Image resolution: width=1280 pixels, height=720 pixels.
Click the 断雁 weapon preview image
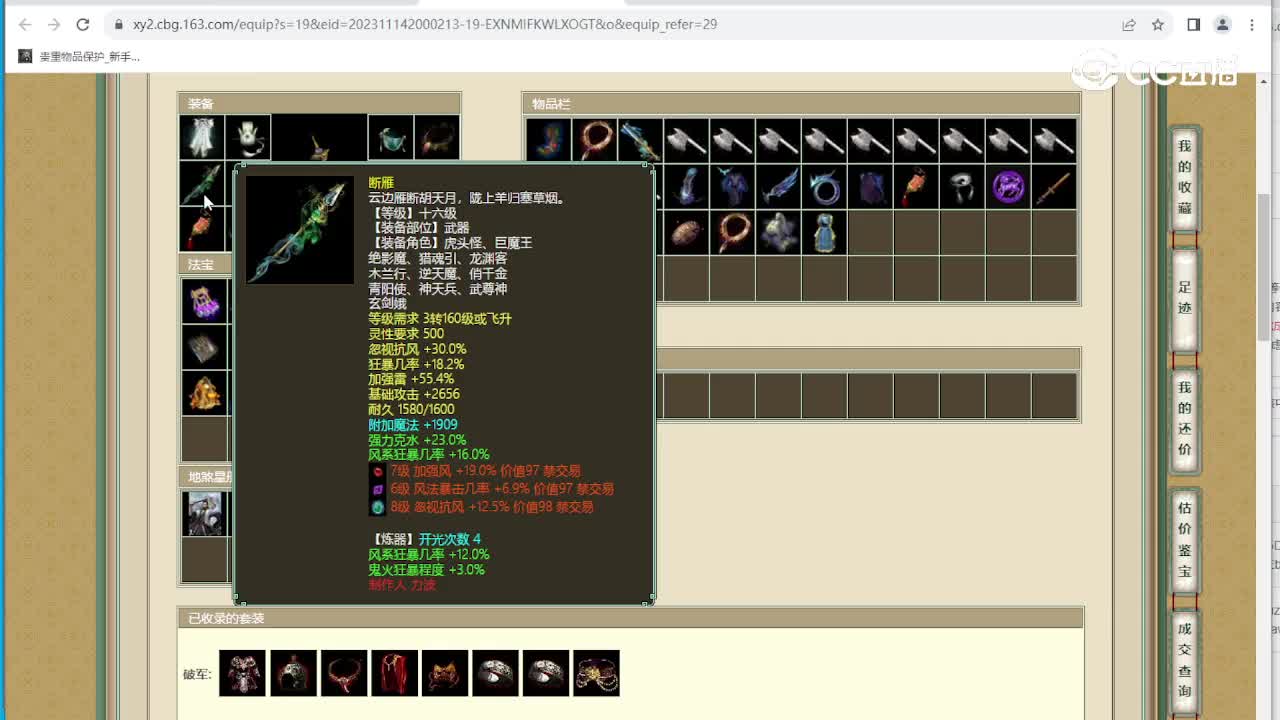pos(300,231)
